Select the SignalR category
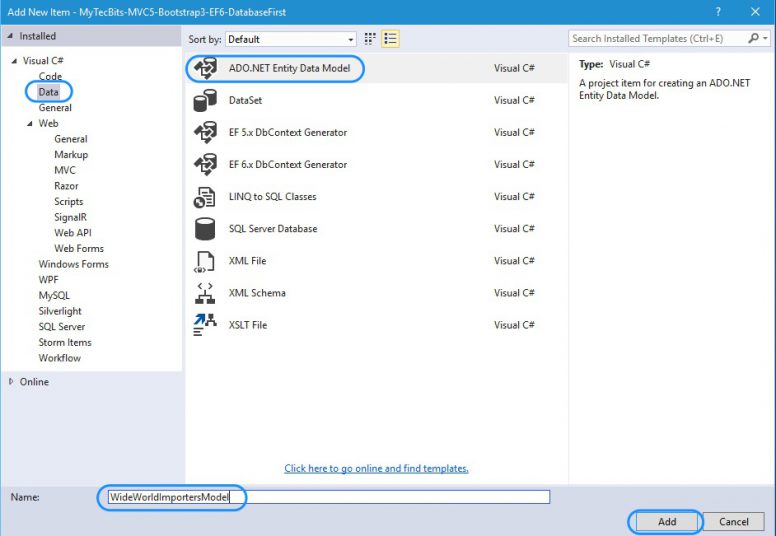 pos(70,217)
